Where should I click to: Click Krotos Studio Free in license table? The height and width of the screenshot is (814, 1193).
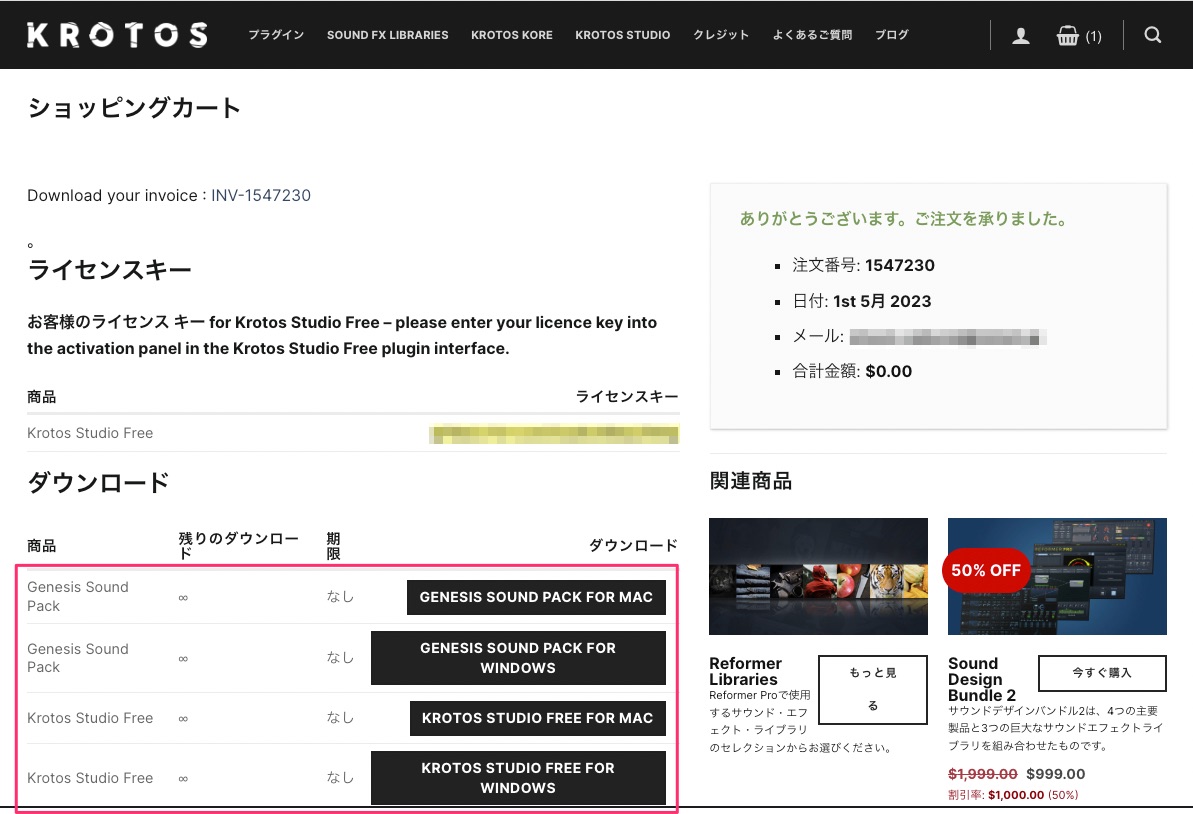(90, 433)
